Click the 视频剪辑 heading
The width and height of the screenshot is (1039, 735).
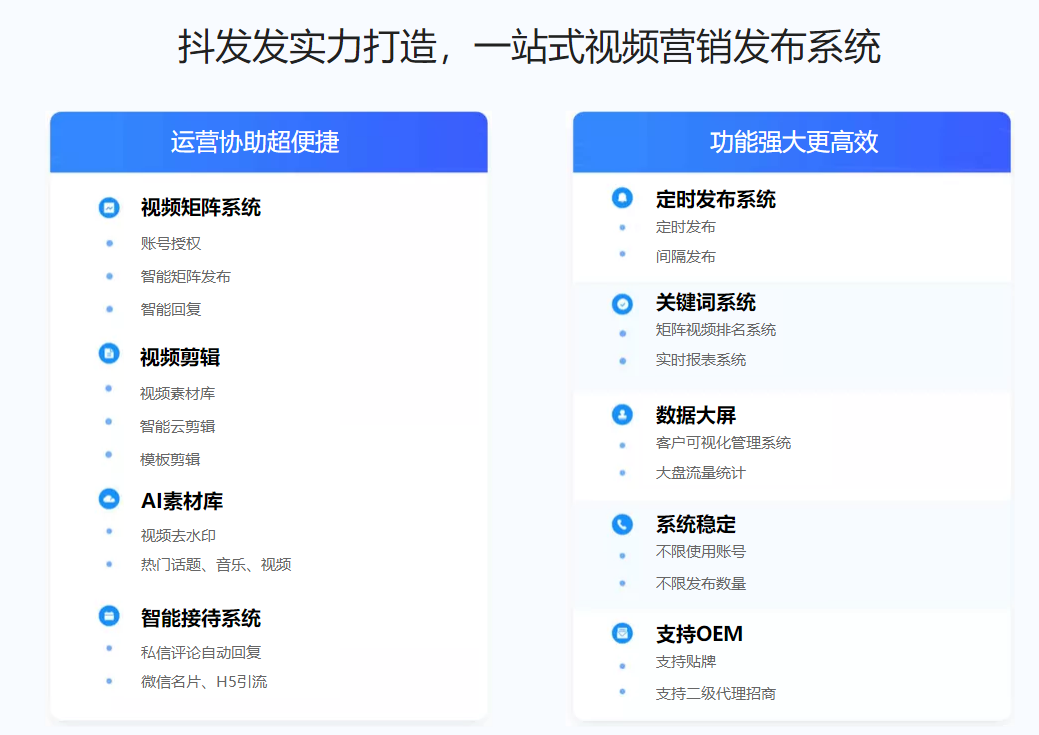[180, 358]
